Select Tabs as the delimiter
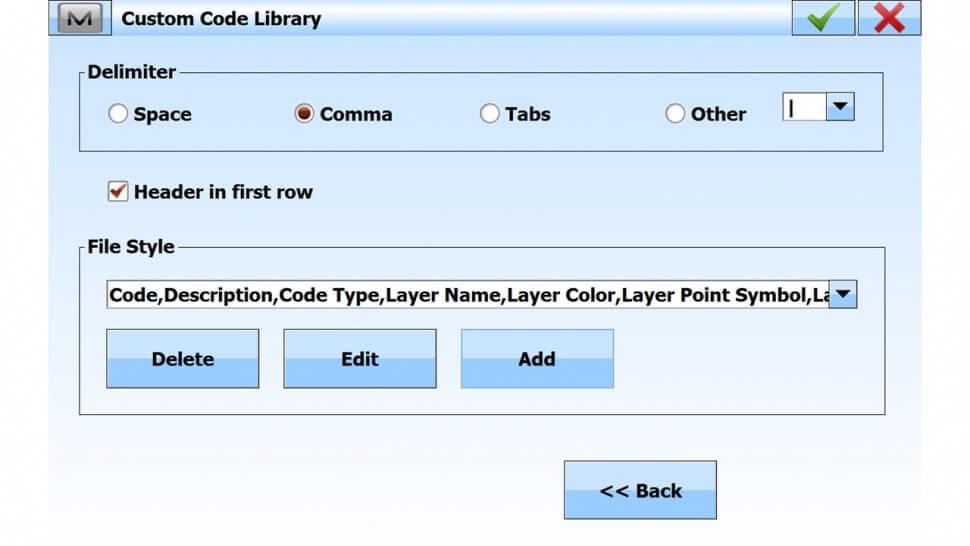Image resolution: width=970 pixels, height=546 pixels. tap(489, 114)
